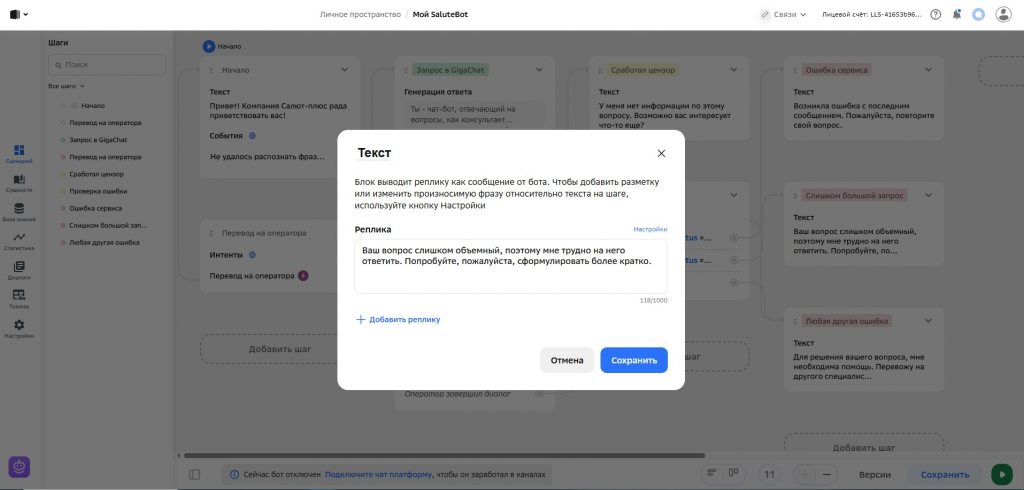Open the user profile avatar
Viewport: 1024px width, 490px height.
(1003, 14)
